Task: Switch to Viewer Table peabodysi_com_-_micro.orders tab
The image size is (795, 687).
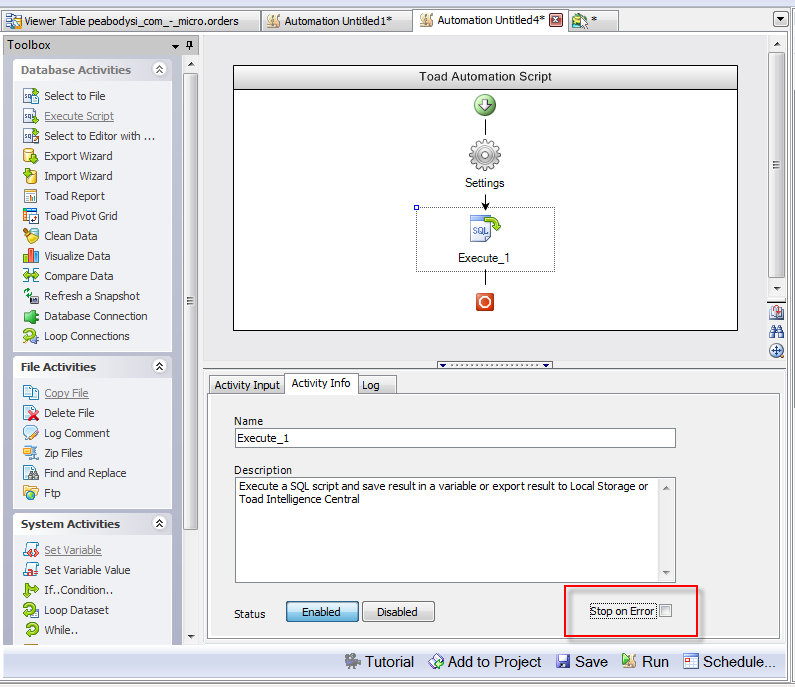Action: click(131, 21)
